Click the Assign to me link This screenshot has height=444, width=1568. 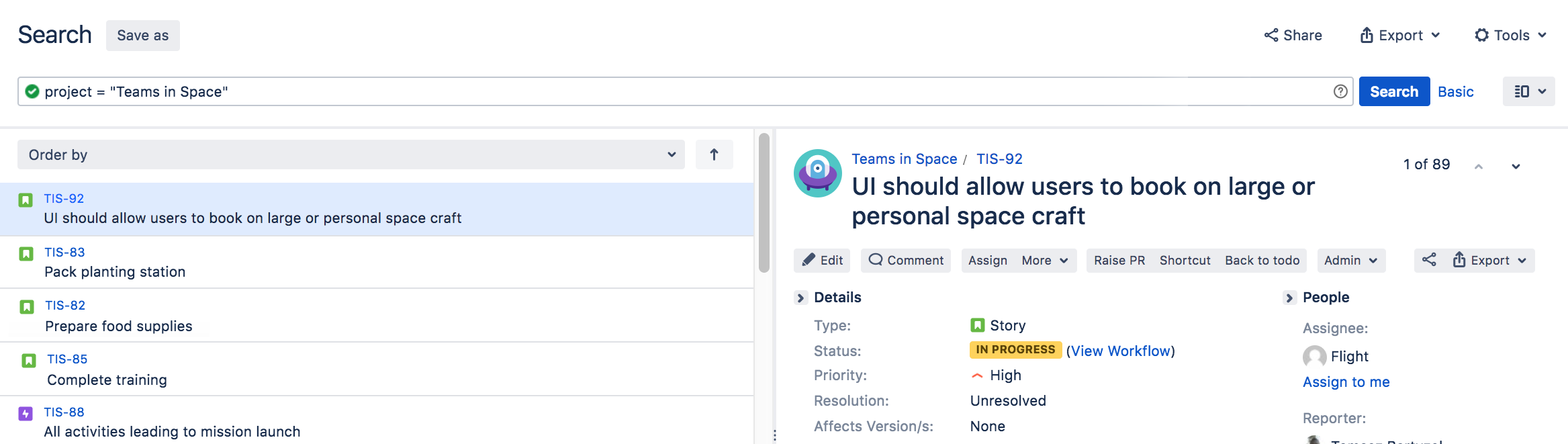point(1346,382)
